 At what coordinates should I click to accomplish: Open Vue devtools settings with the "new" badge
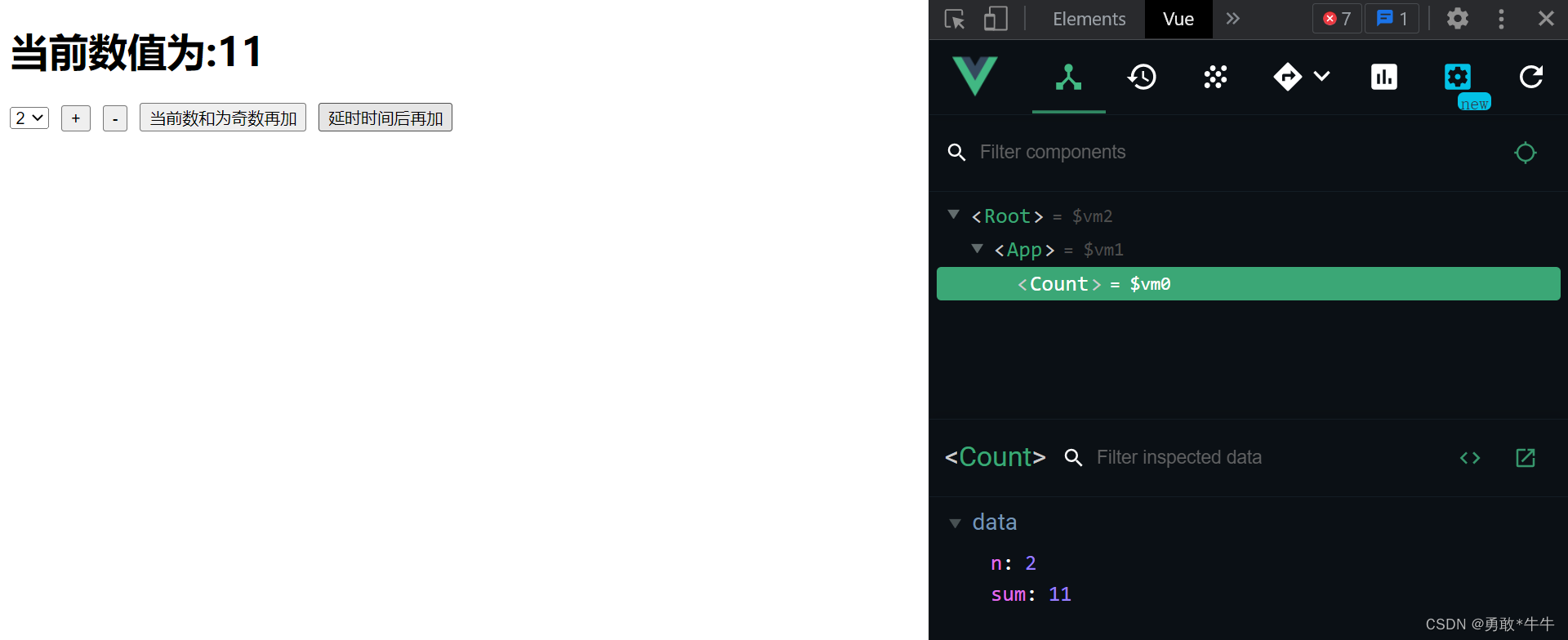coord(1458,78)
